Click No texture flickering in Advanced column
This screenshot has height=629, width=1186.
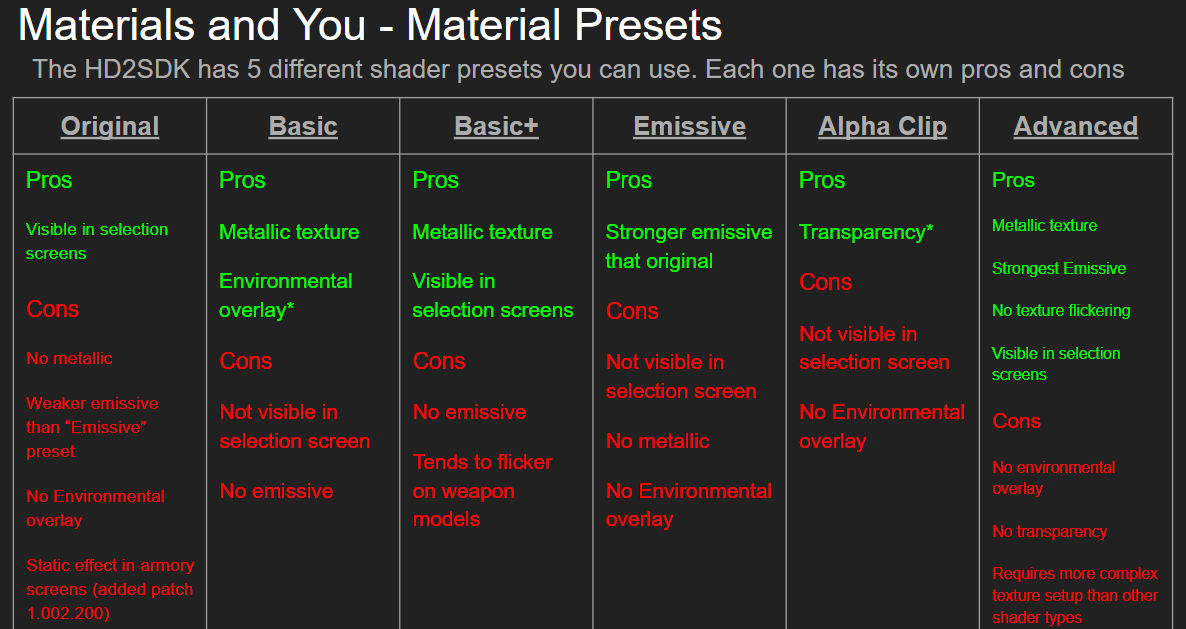[1060, 311]
